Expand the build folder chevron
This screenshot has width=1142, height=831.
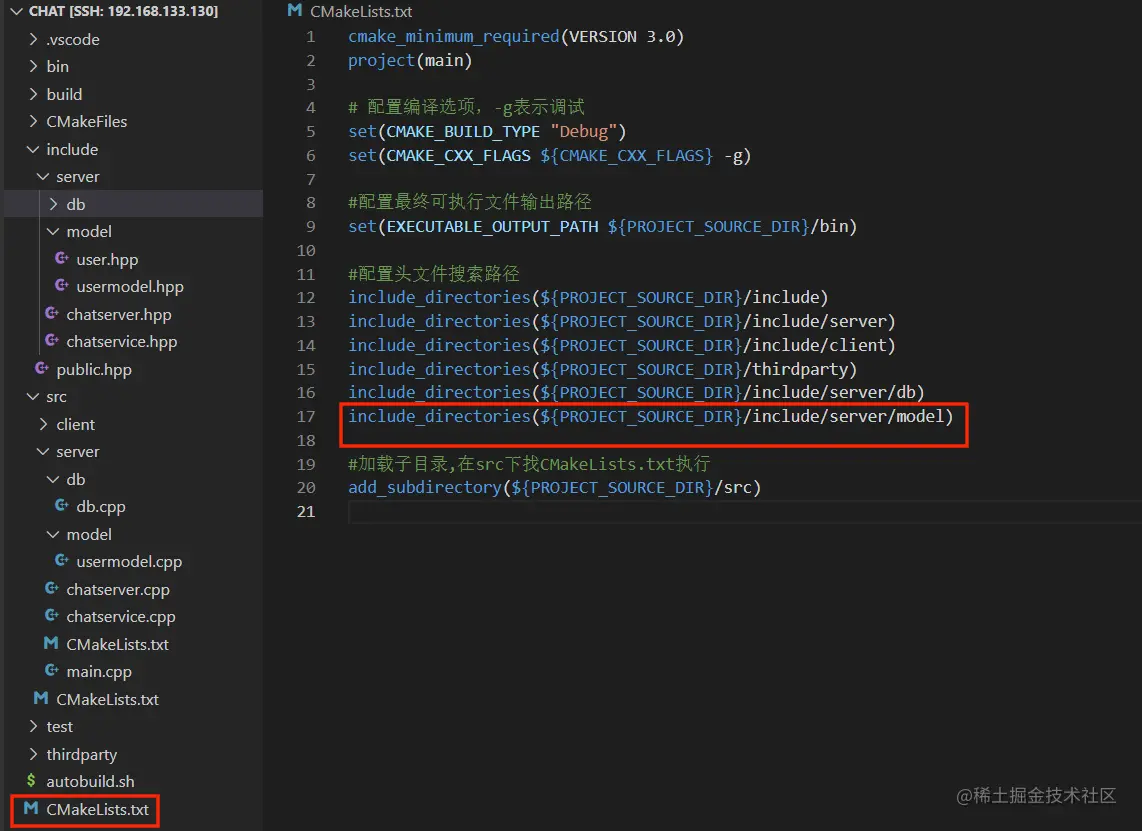point(33,94)
